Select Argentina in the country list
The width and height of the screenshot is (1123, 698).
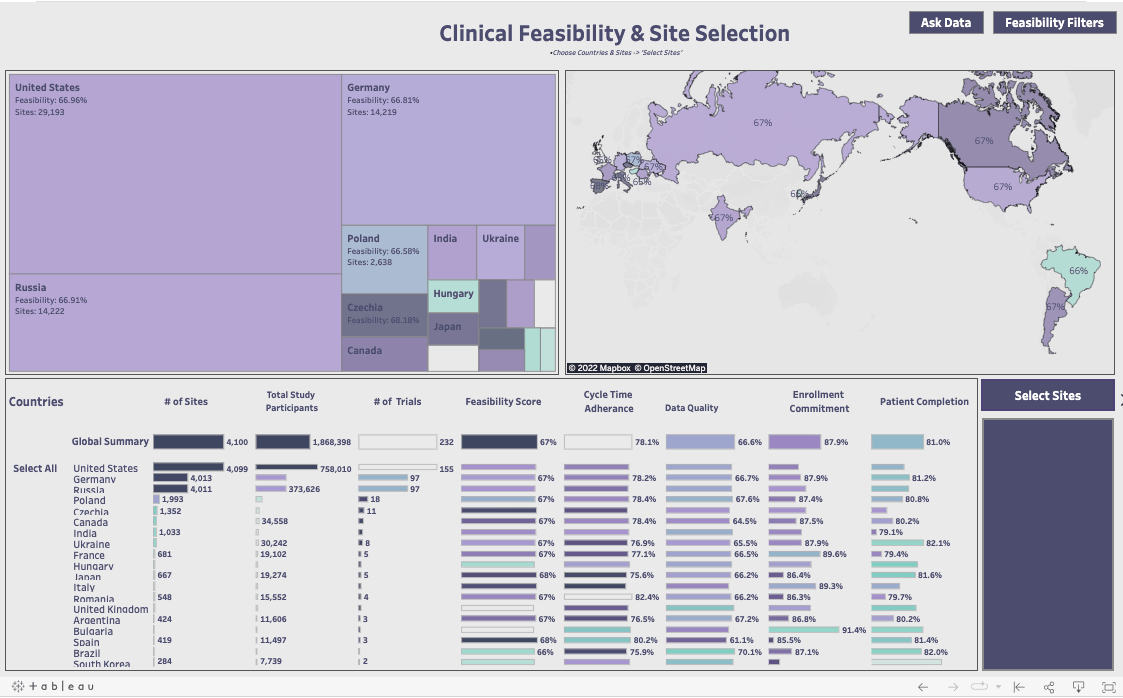tap(97, 621)
